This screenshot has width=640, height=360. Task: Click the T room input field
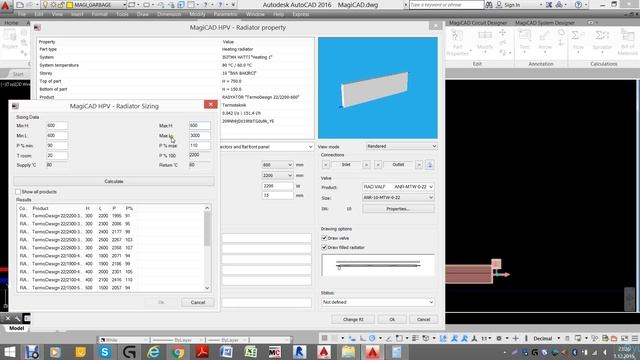click(57, 156)
